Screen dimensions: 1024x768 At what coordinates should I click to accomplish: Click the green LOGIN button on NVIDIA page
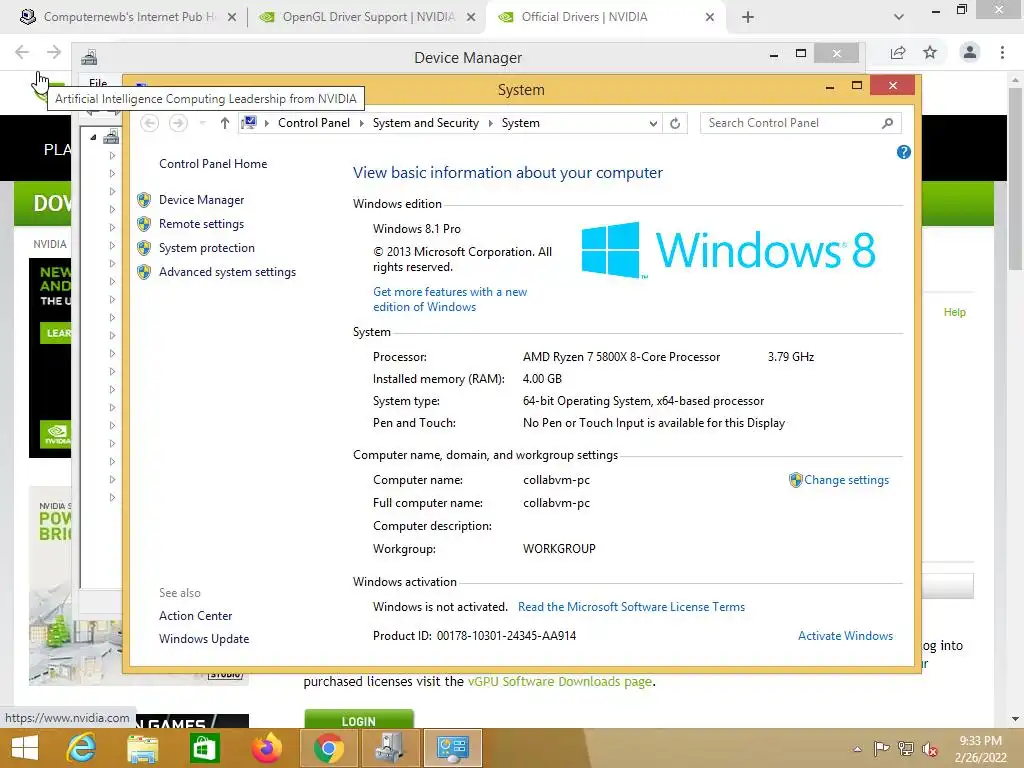(359, 719)
